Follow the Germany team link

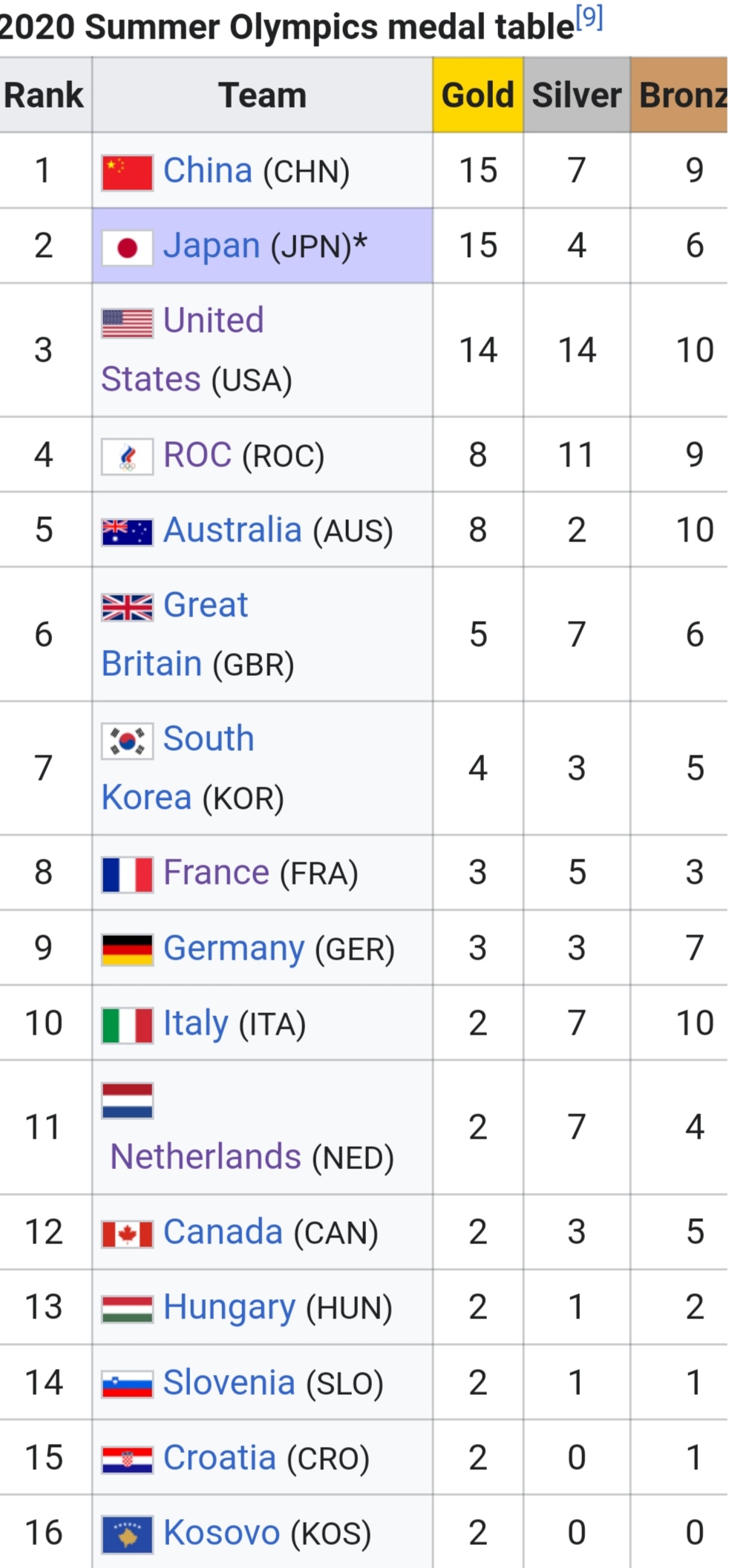pos(234,949)
